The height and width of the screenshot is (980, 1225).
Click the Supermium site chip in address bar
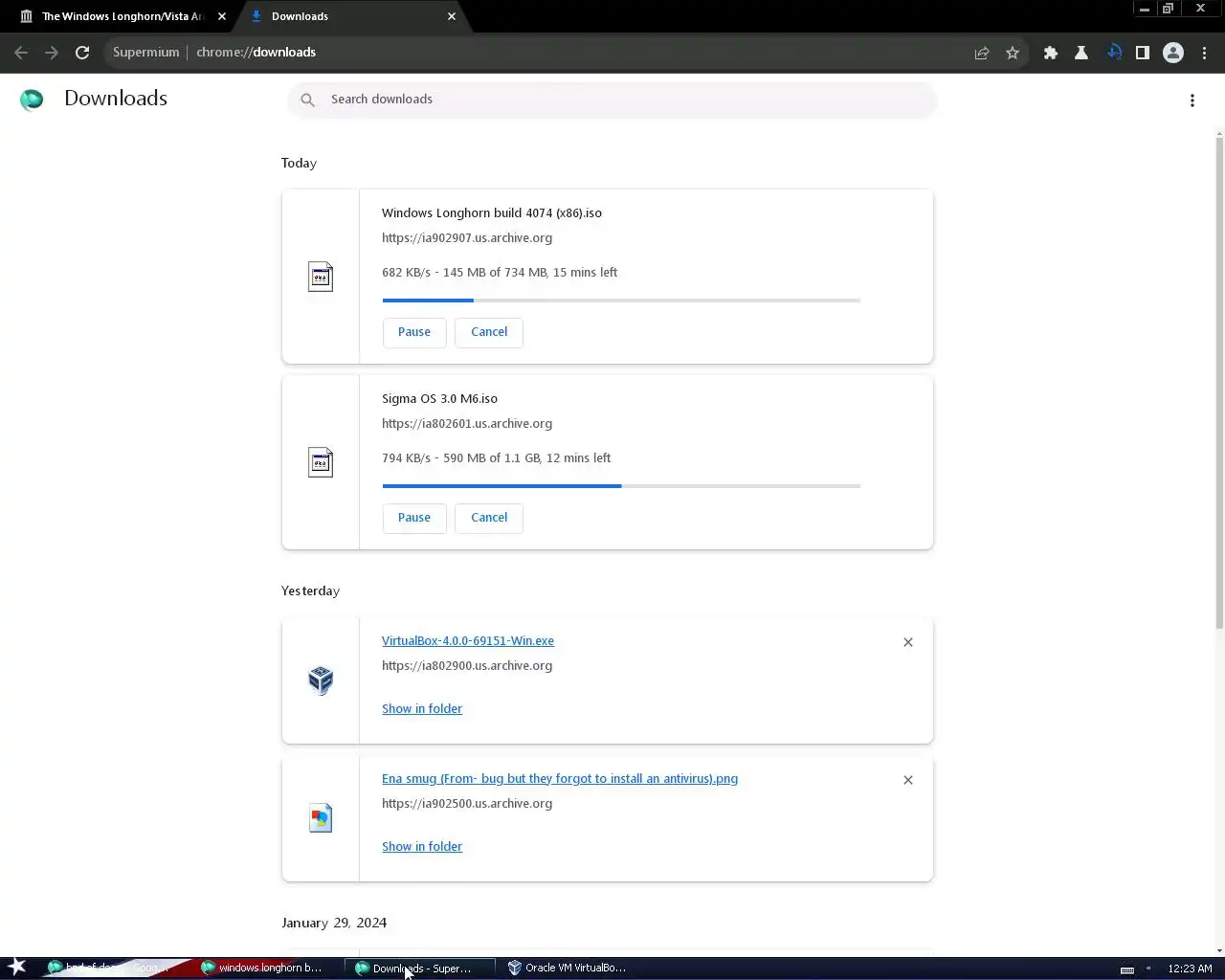click(145, 53)
